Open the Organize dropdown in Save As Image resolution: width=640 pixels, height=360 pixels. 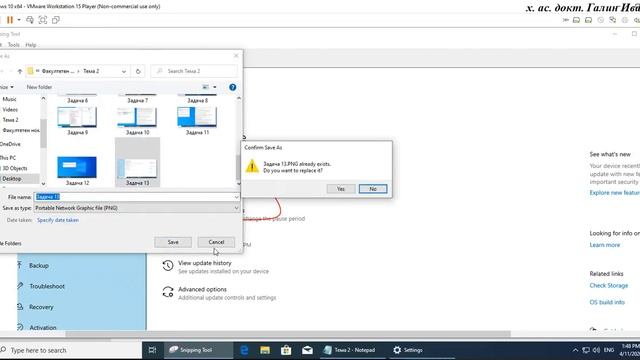[x=7, y=87]
